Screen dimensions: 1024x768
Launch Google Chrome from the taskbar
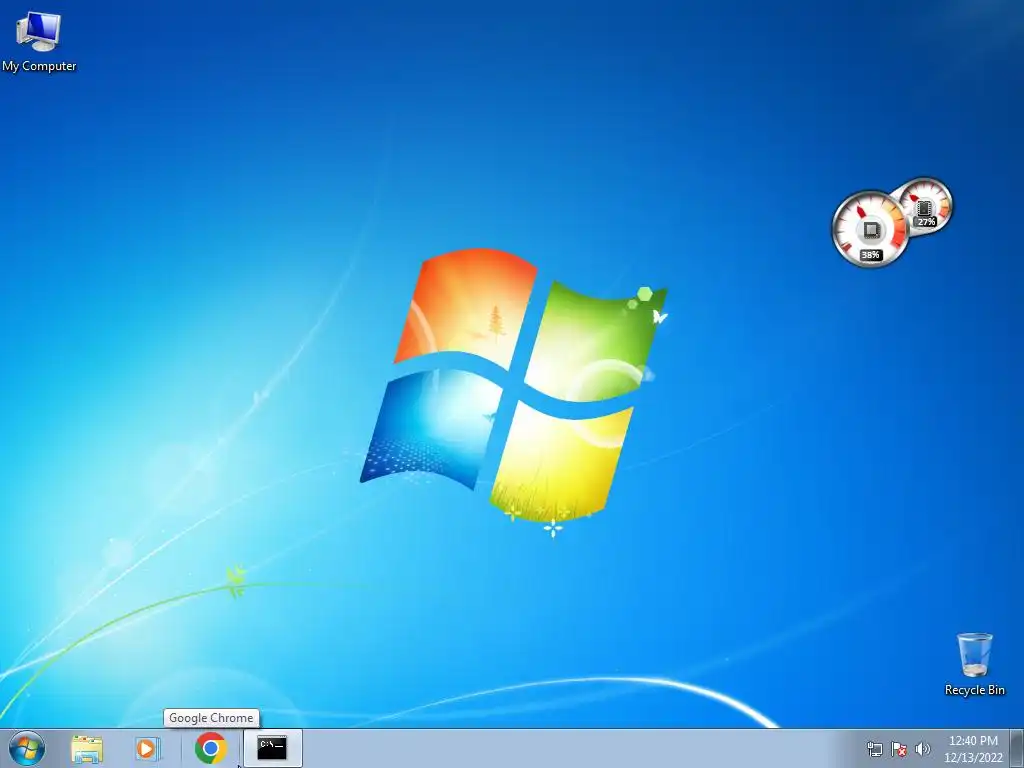pyautogui.click(x=210, y=748)
